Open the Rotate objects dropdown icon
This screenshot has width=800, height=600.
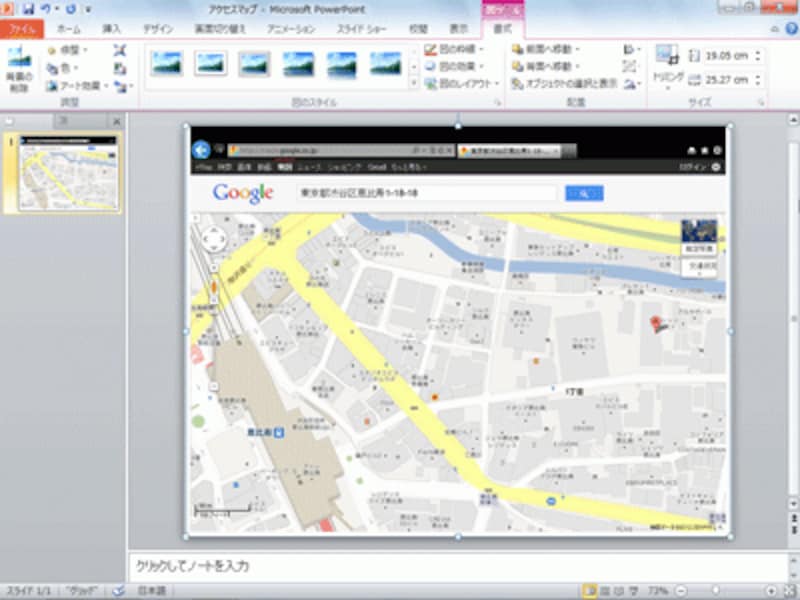click(632, 84)
